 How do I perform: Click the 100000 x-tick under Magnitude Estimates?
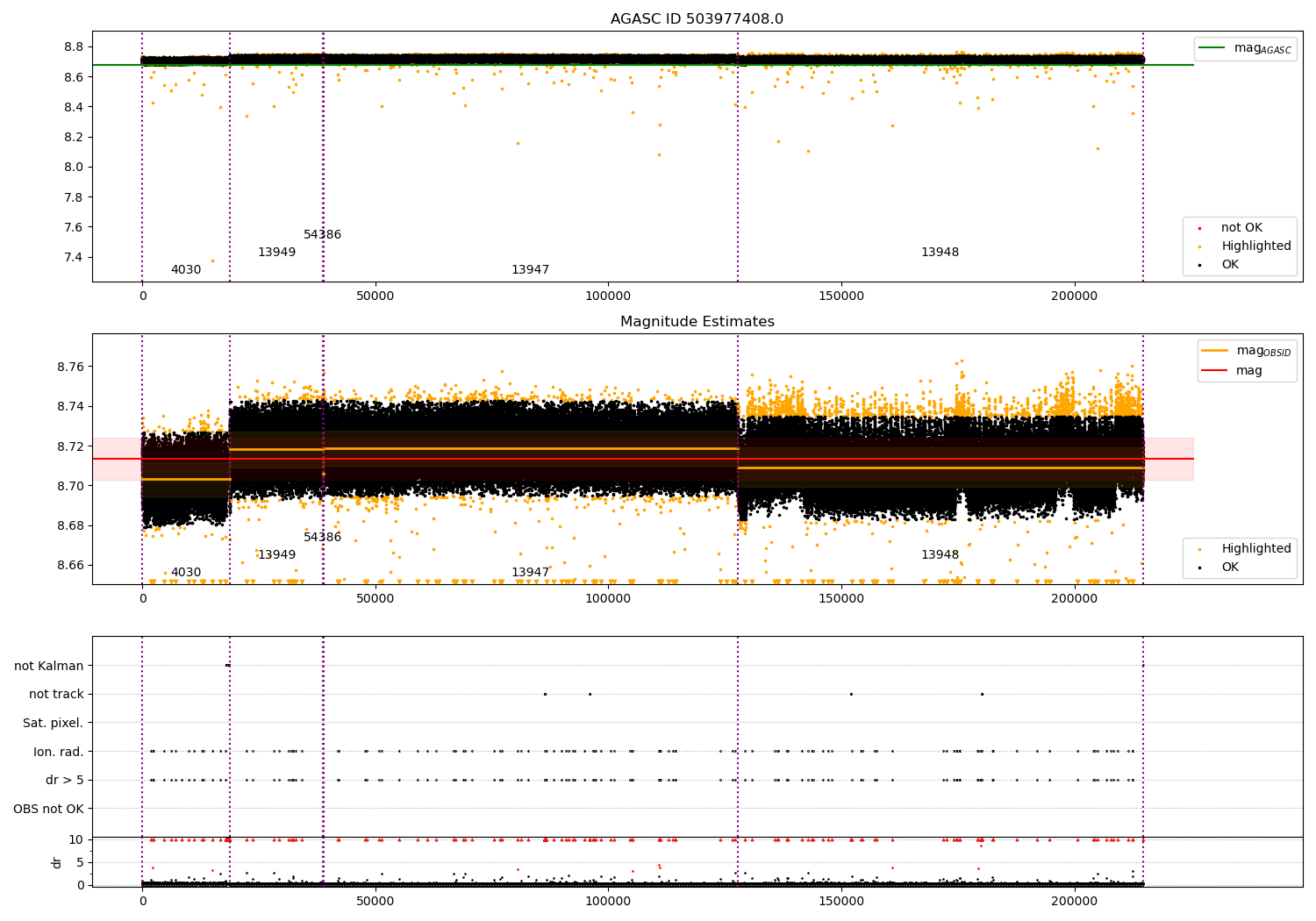tap(609, 599)
